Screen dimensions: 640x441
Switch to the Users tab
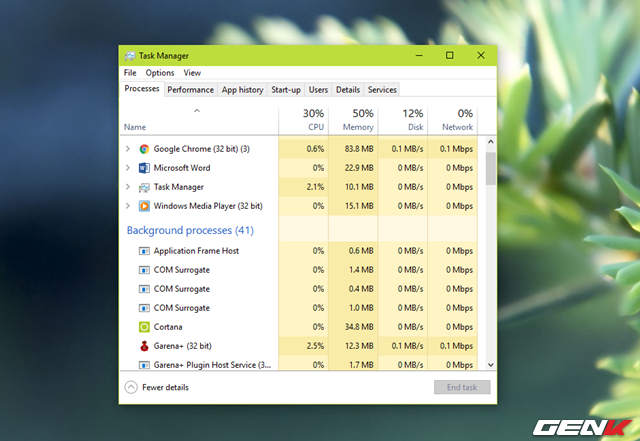point(318,90)
